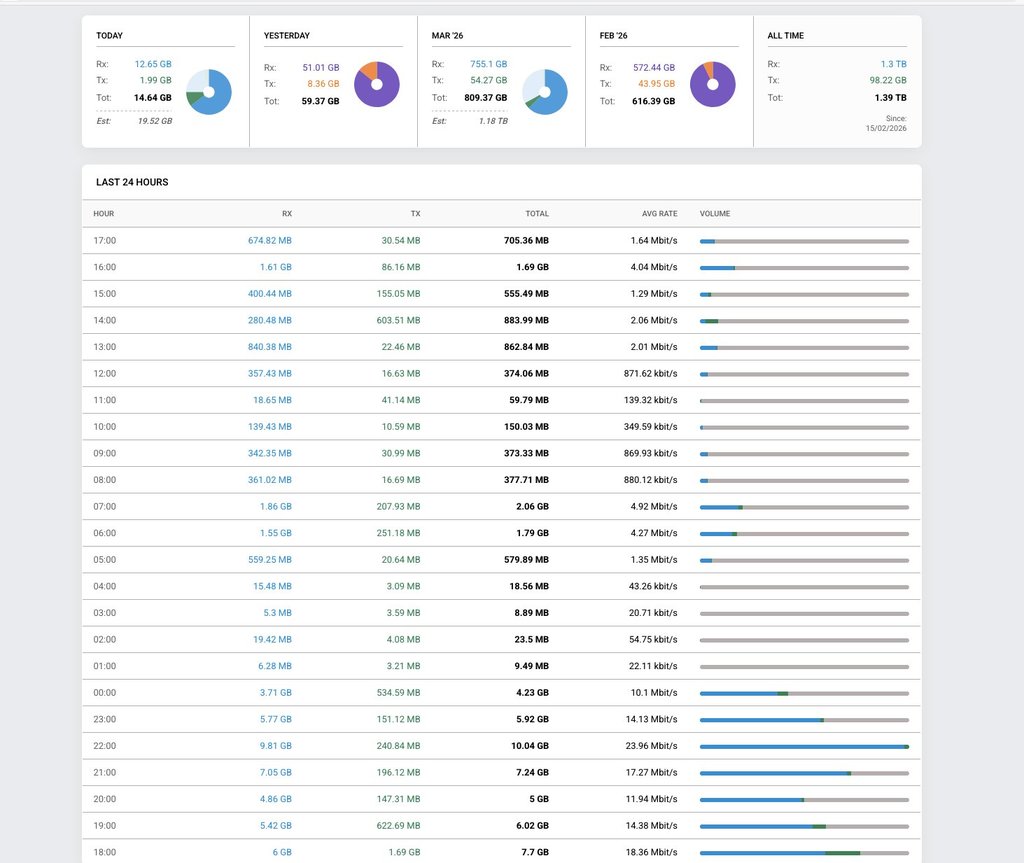The image size is (1024, 863).
Task: Select the TOTAL column header
Action: click(537, 214)
